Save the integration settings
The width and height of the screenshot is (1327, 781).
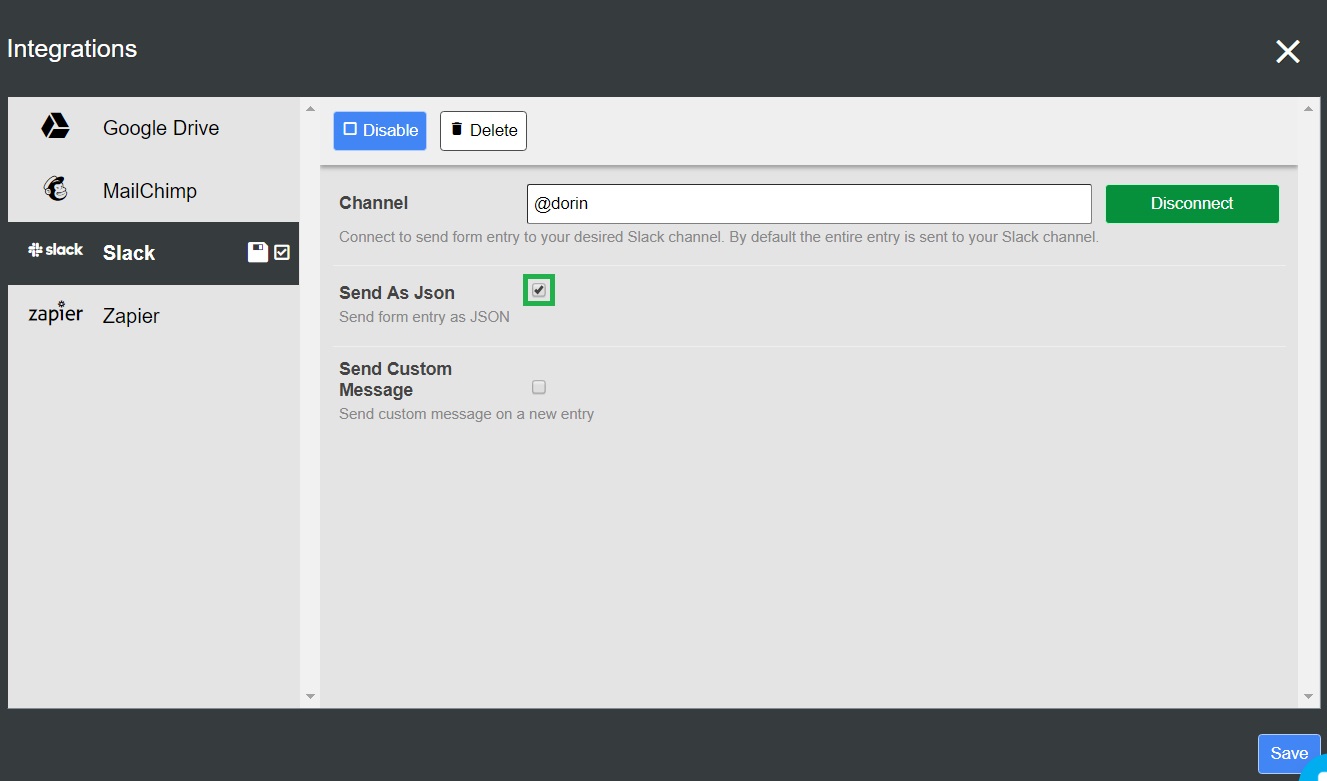pyautogui.click(x=1289, y=753)
